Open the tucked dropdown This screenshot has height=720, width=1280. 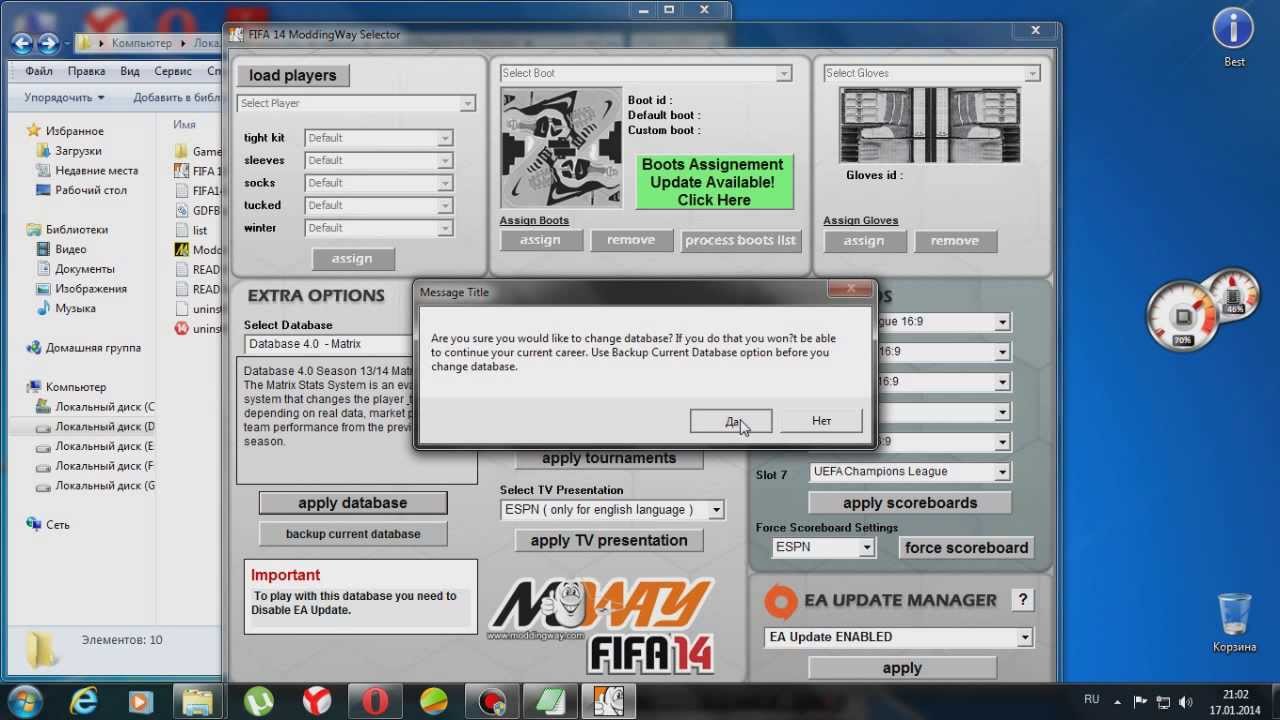(x=445, y=205)
